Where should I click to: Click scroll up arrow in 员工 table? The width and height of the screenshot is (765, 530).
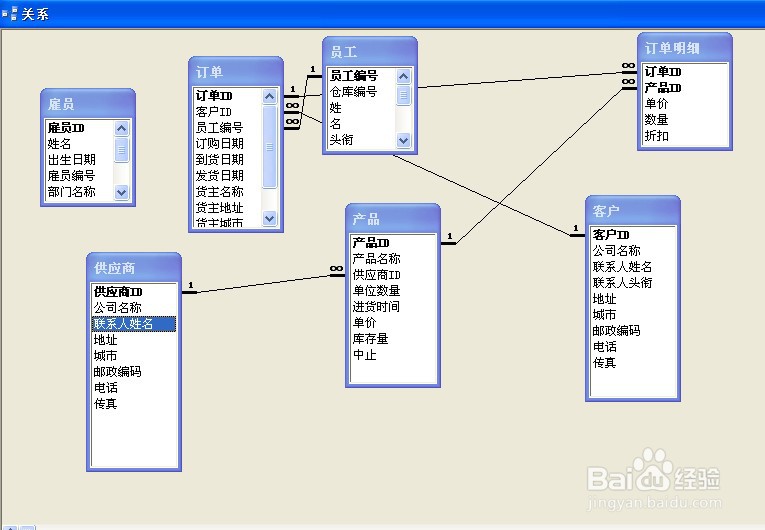pyautogui.click(x=403, y=76)
